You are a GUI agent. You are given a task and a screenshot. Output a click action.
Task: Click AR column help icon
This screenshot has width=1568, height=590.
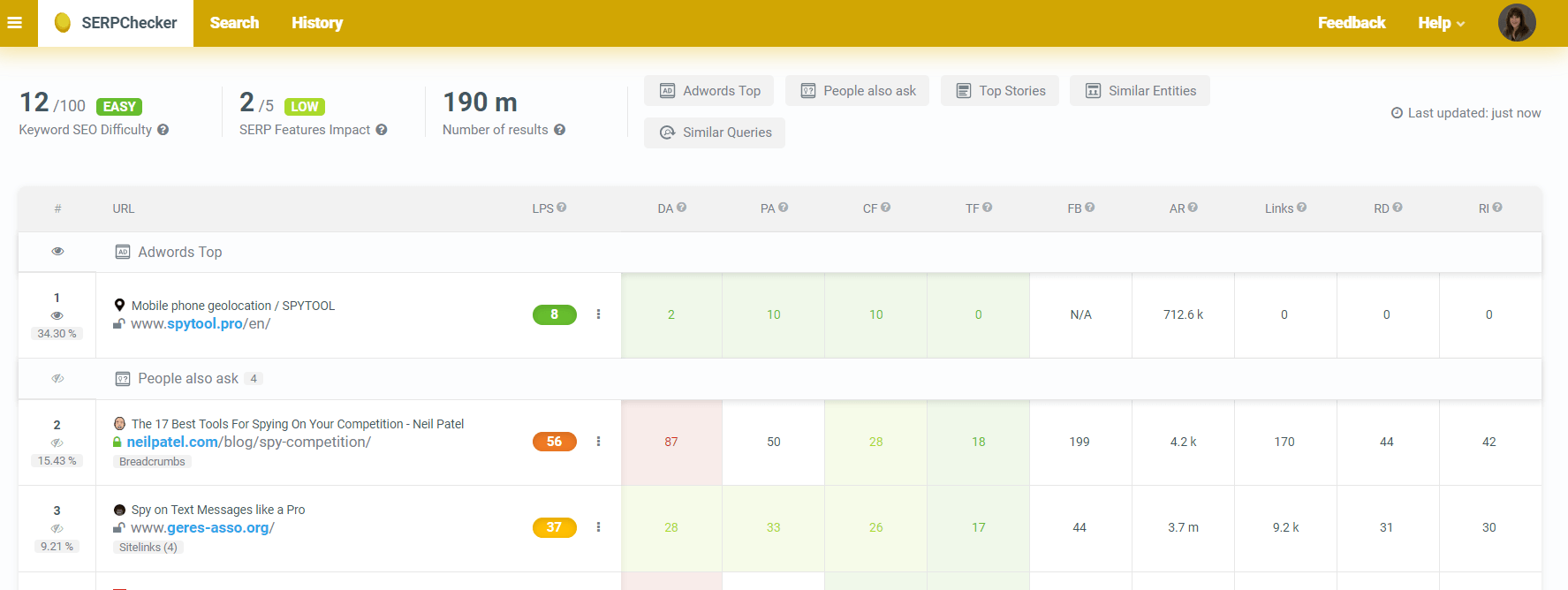pyautogui.click(x=1193, y=208)
